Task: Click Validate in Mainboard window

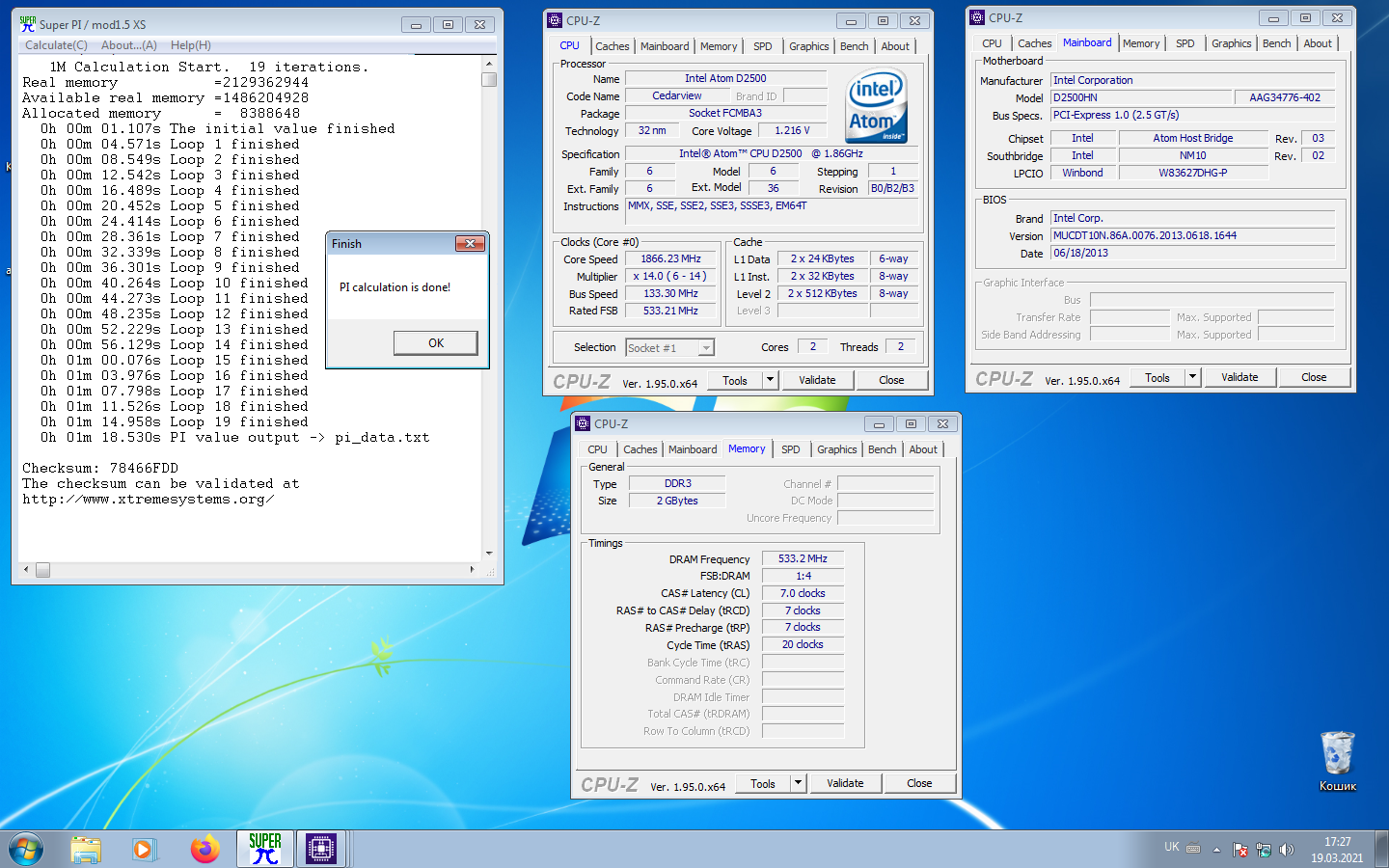Action: click(1239, 377)
